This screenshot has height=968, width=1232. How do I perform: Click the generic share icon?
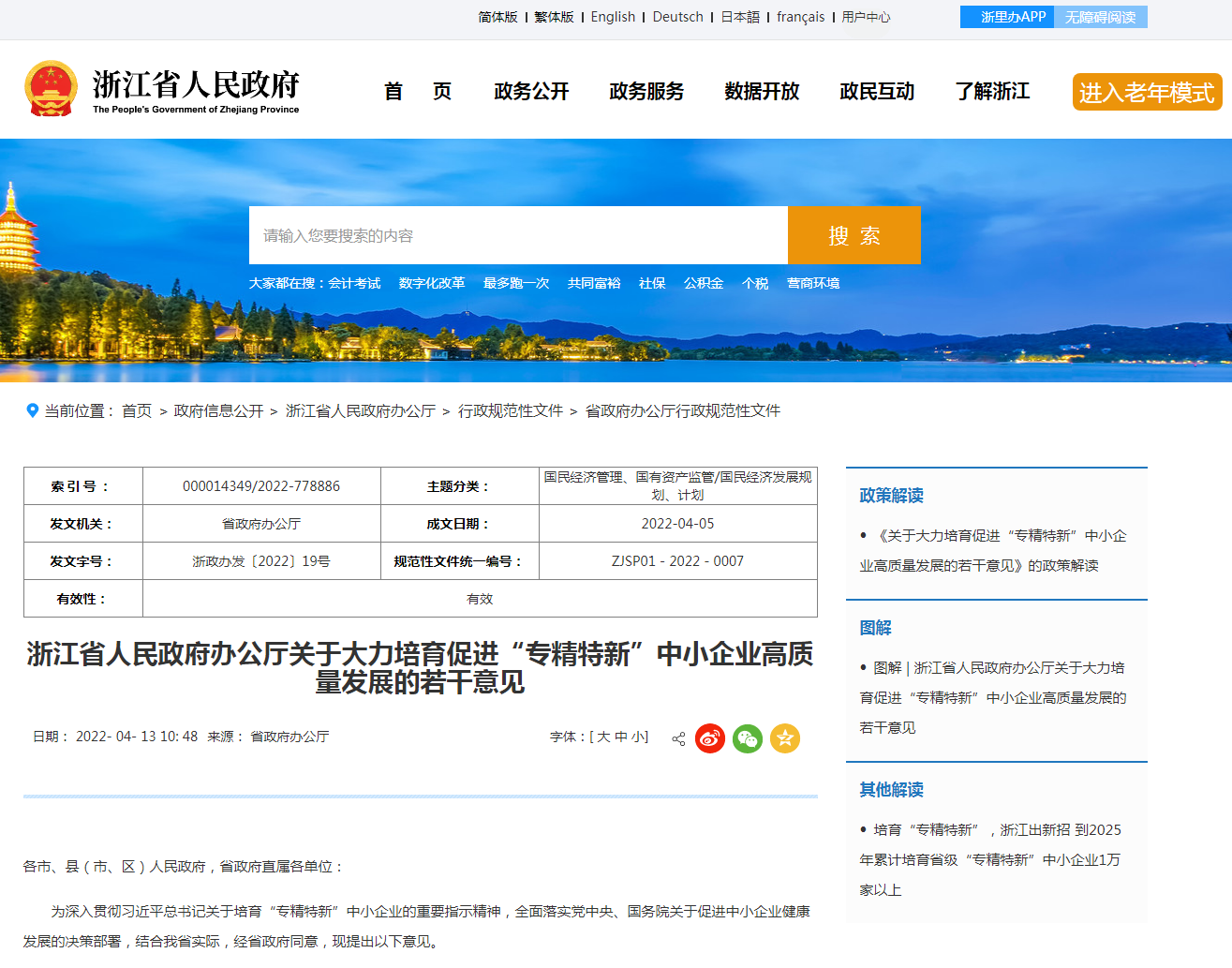coord(678,738)
